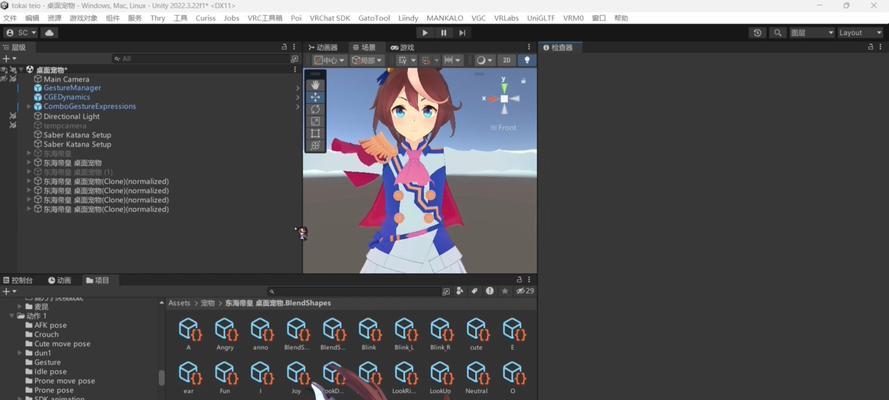Click the green Y axis gizmo cone

tap(504, 87)
